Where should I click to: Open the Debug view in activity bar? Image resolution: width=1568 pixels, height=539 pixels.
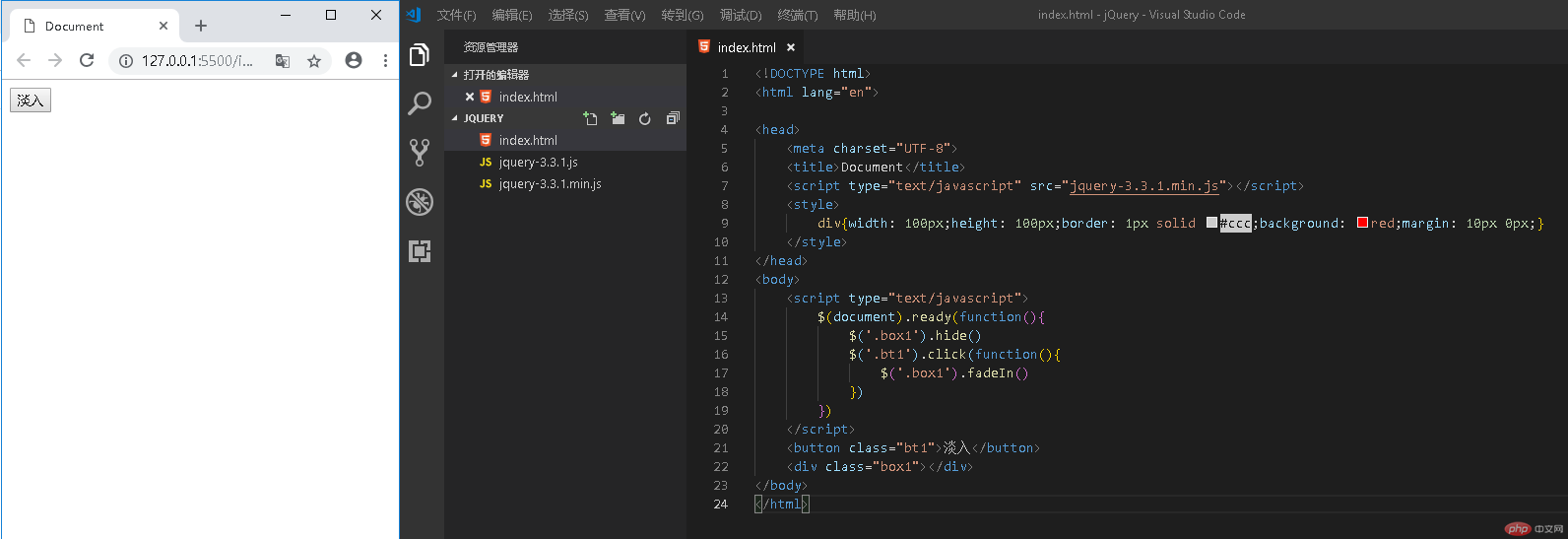420,201
